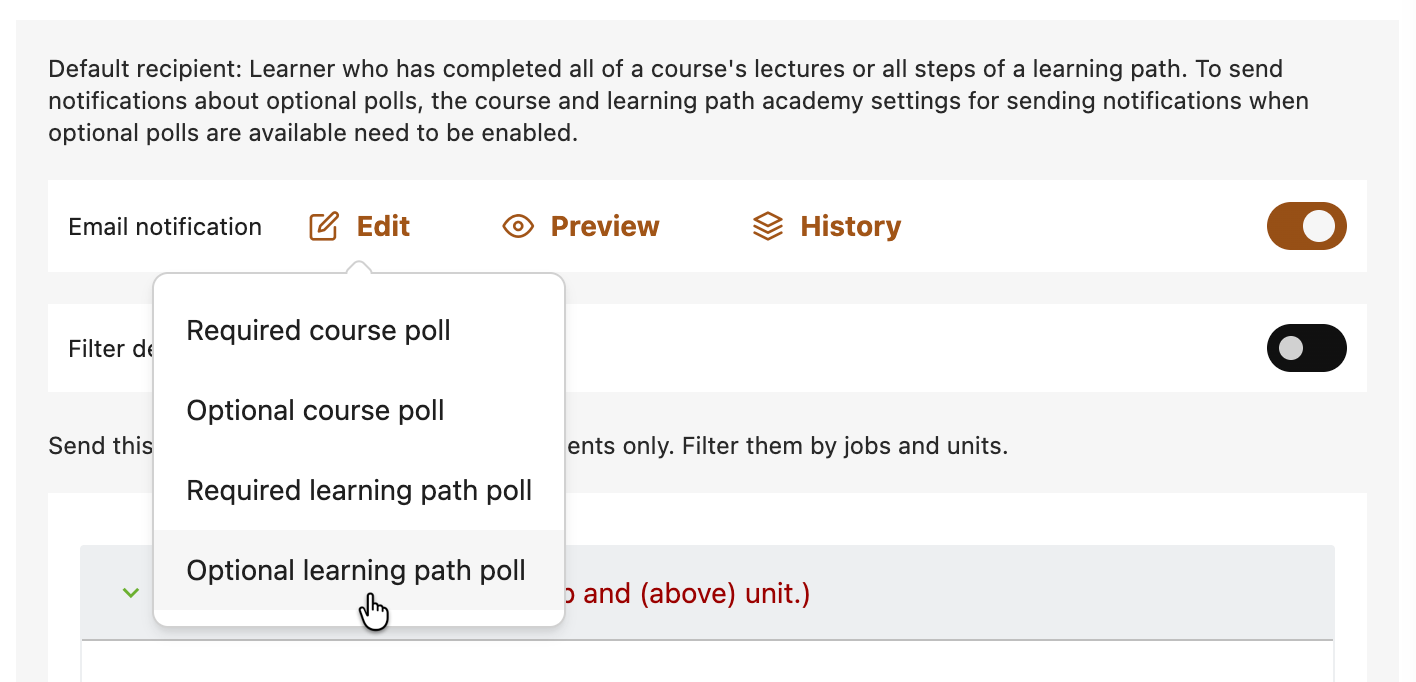This screenshot has width=1416, height=682.
Task: Collapse the section with the green chevron
Action: (x=130, y=593)
